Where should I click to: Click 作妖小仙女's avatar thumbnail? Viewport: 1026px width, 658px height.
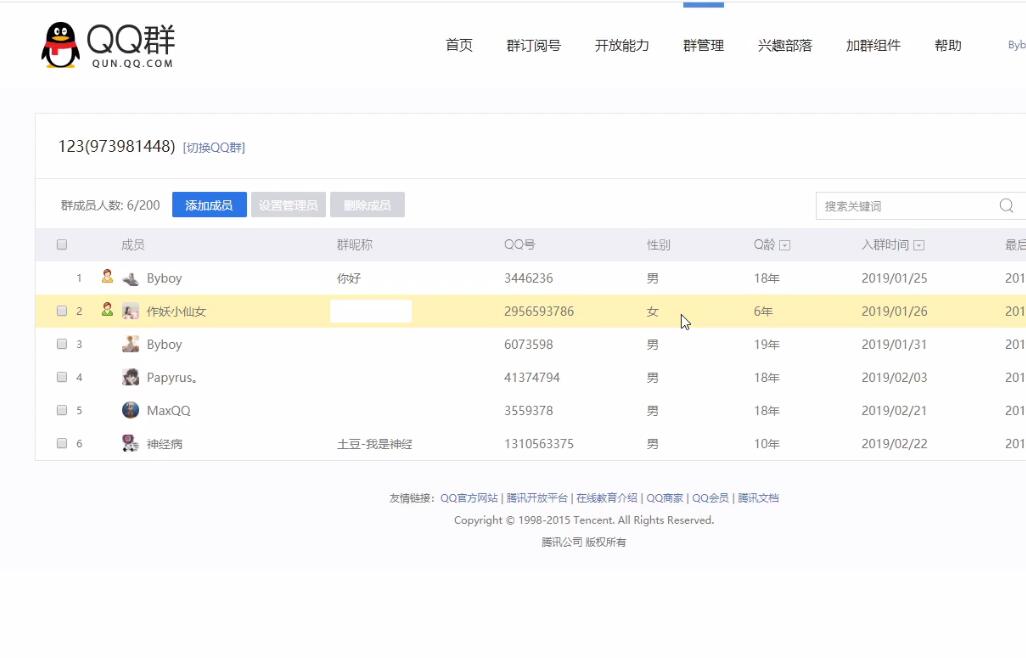[130, 311]
